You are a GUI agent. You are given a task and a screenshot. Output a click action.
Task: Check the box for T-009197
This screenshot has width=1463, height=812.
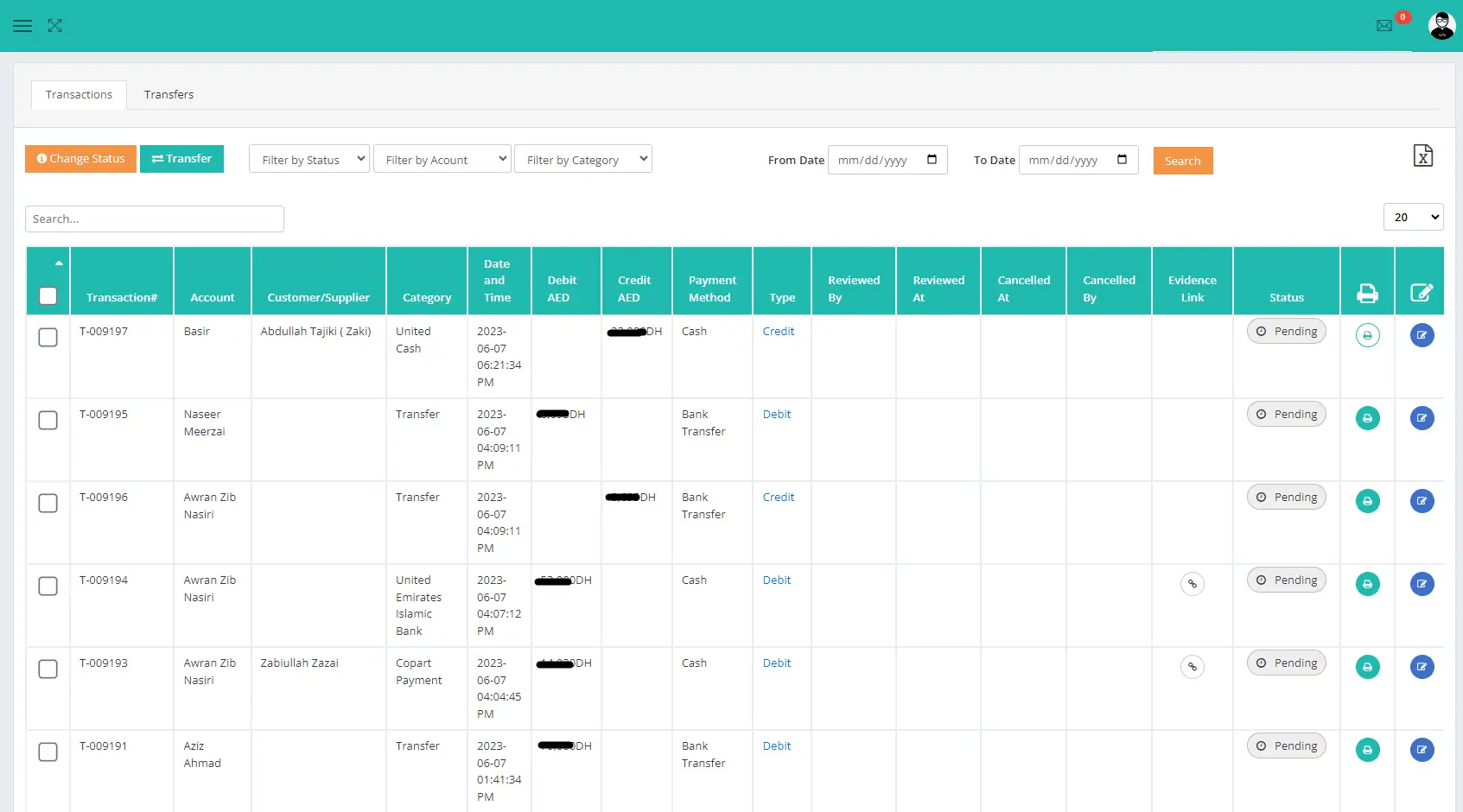tap(48, 337)
